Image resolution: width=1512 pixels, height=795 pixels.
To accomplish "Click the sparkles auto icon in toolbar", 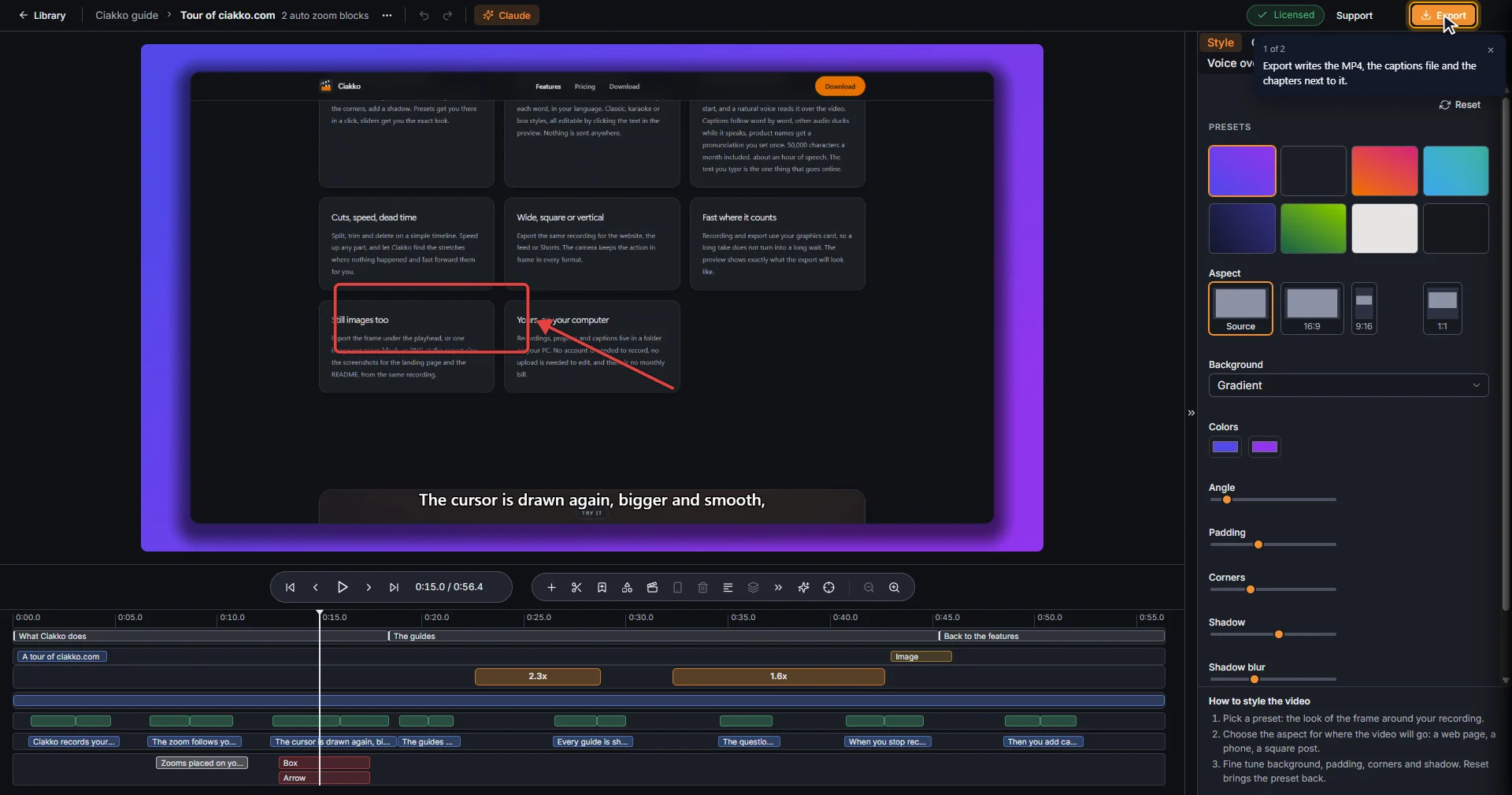I will click(803, 587).
